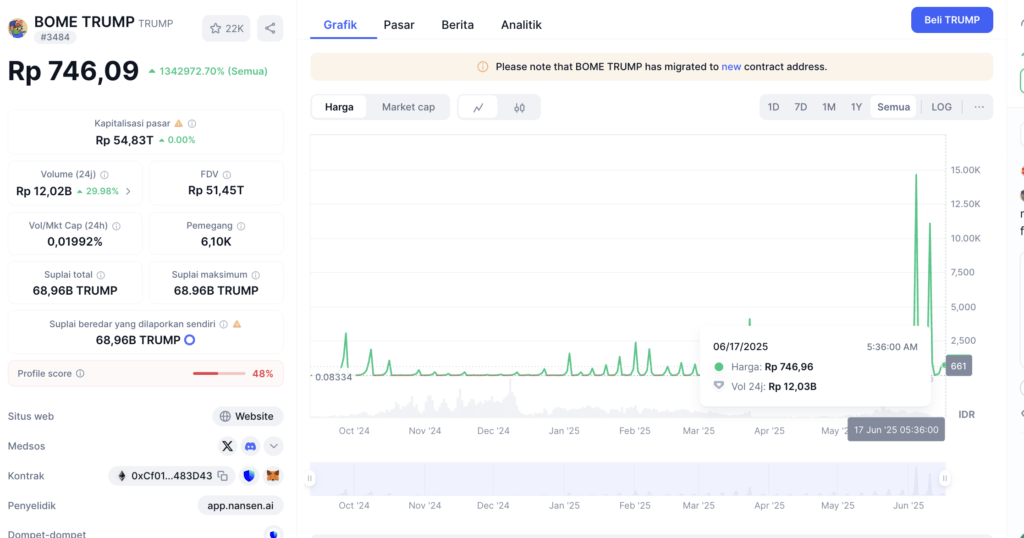This screenshot has height=538, width=1024.
Task: Open the Berita tab
Action: [x=457, y=25]
